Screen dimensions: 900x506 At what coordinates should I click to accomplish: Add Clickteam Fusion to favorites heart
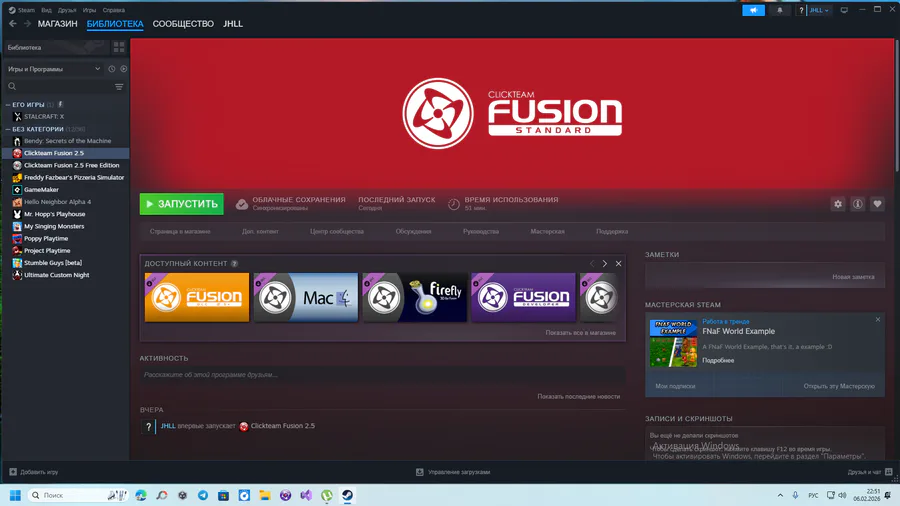point(877,204)
